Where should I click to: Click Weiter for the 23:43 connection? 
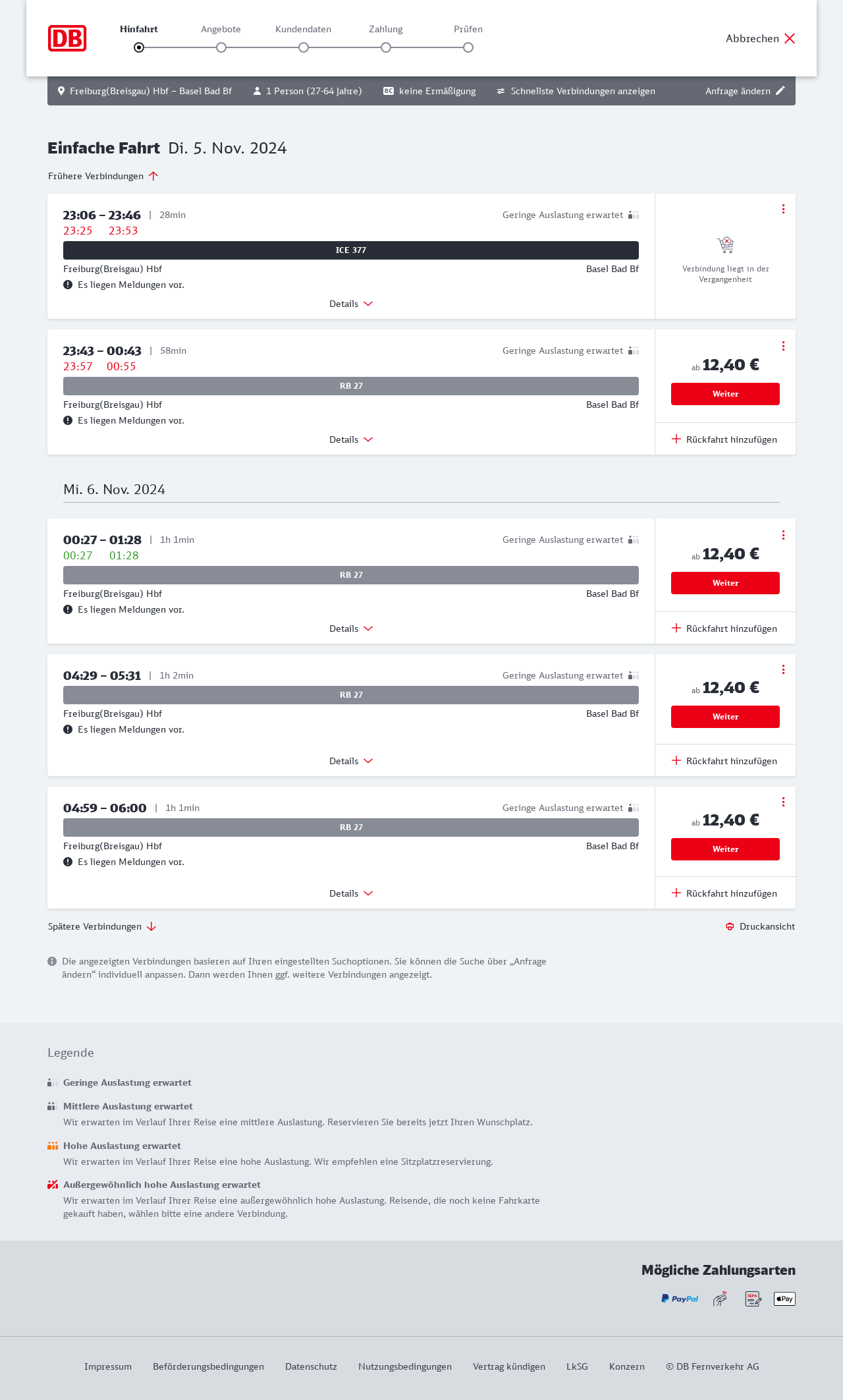click(725, 394)
